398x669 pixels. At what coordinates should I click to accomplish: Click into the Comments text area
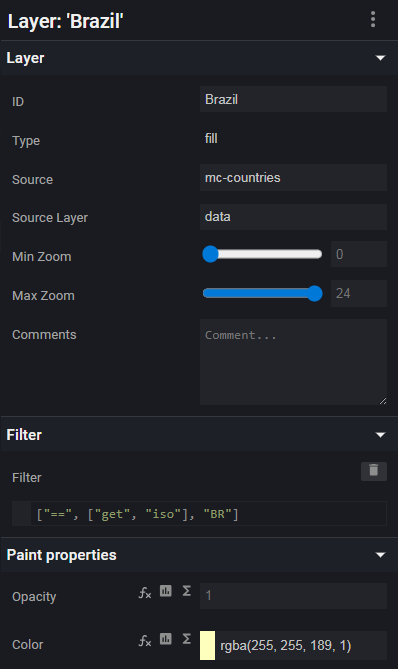pos(293,362)
